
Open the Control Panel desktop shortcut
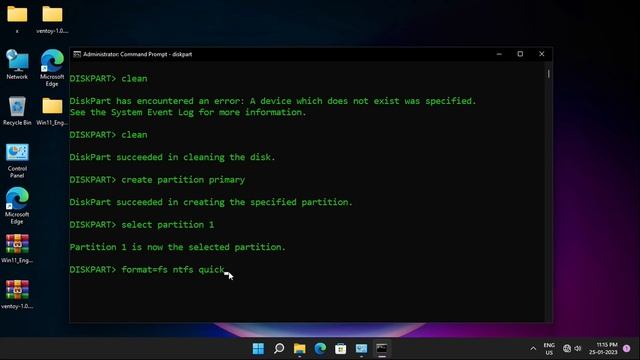17,161
